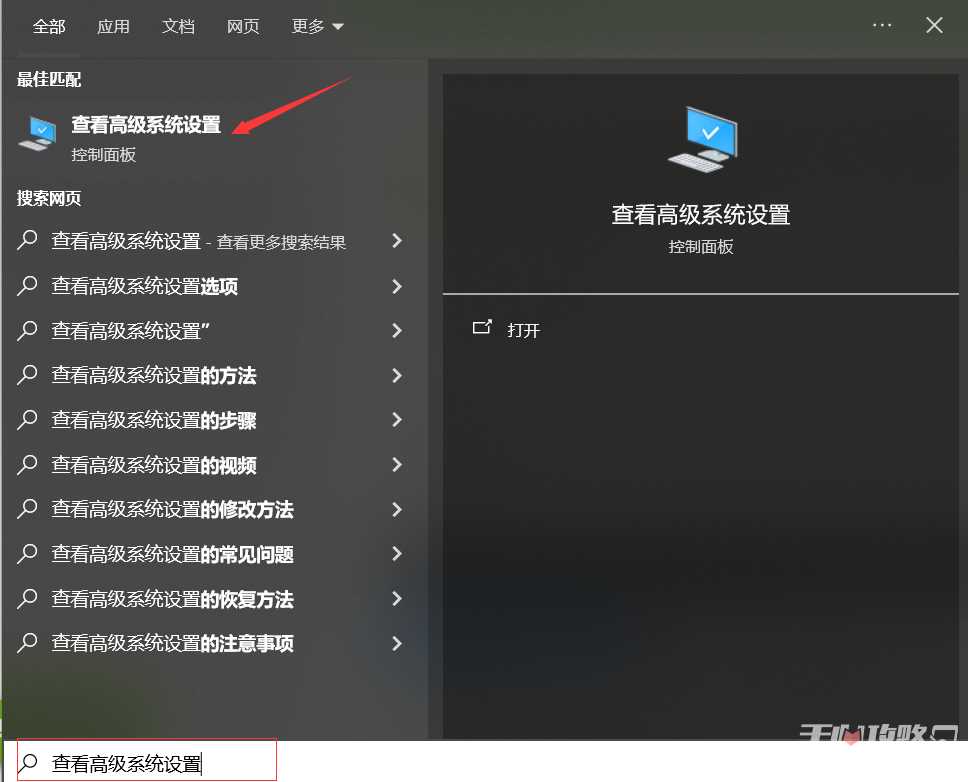Image resolution: width=968 pixels, height=782 pixels.
Task: Open the three-dots options menu
Action: tap(882, 25)
